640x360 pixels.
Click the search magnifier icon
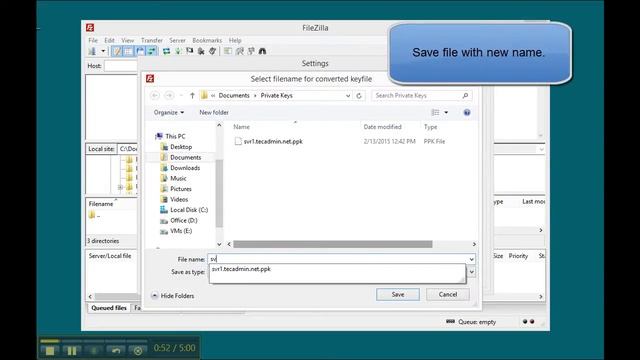[x=465, y=96]
